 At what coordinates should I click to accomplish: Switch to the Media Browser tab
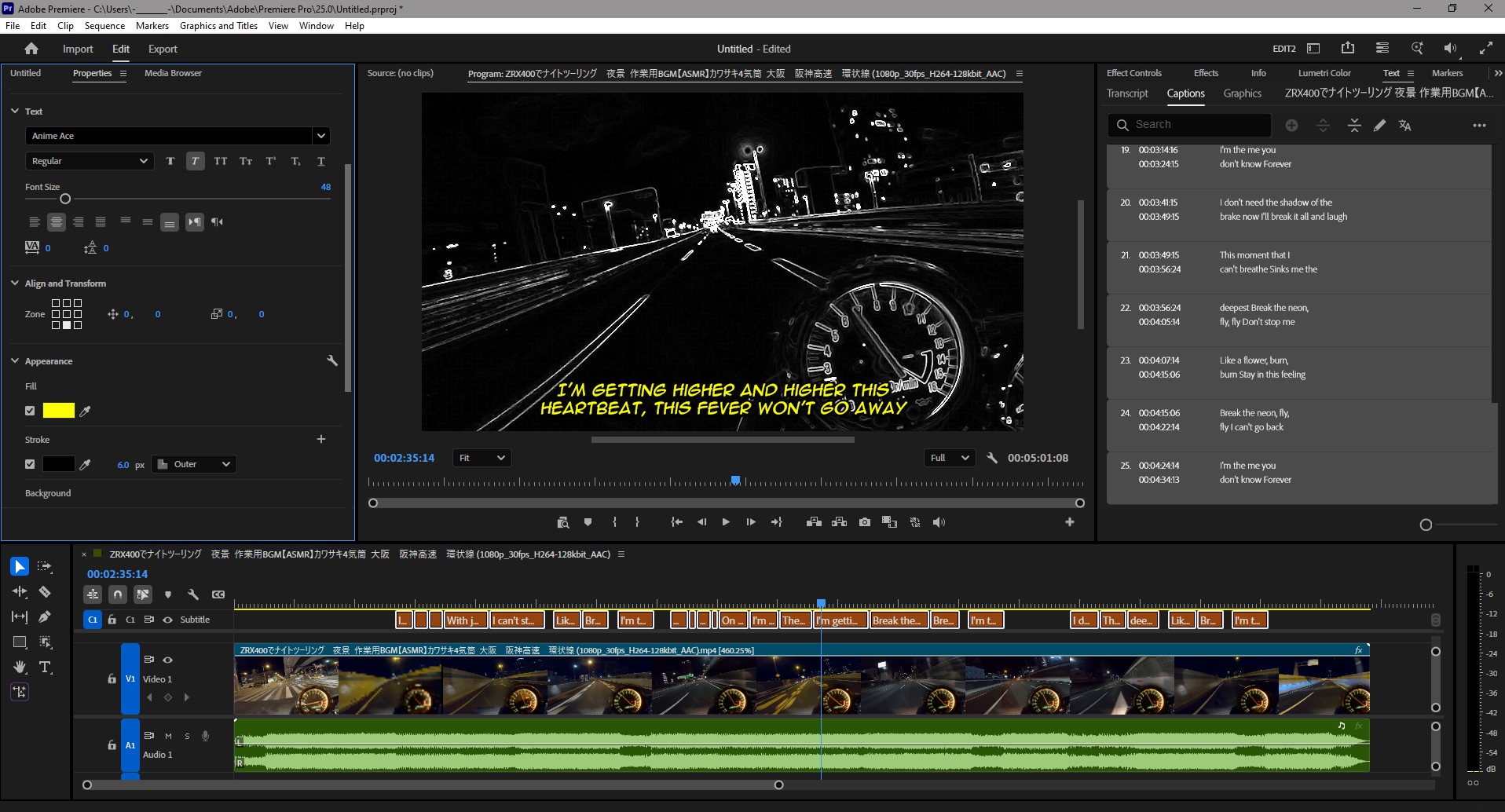tap(173, 73)
